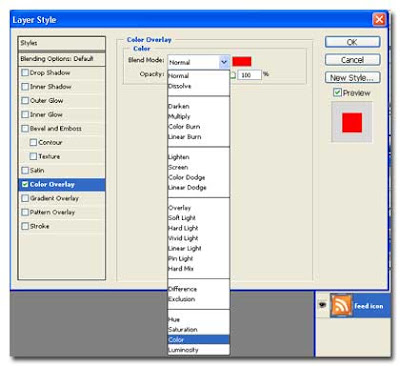Choose Linear Light blend mode
The image size is (400, 366).
pos(199,248)
